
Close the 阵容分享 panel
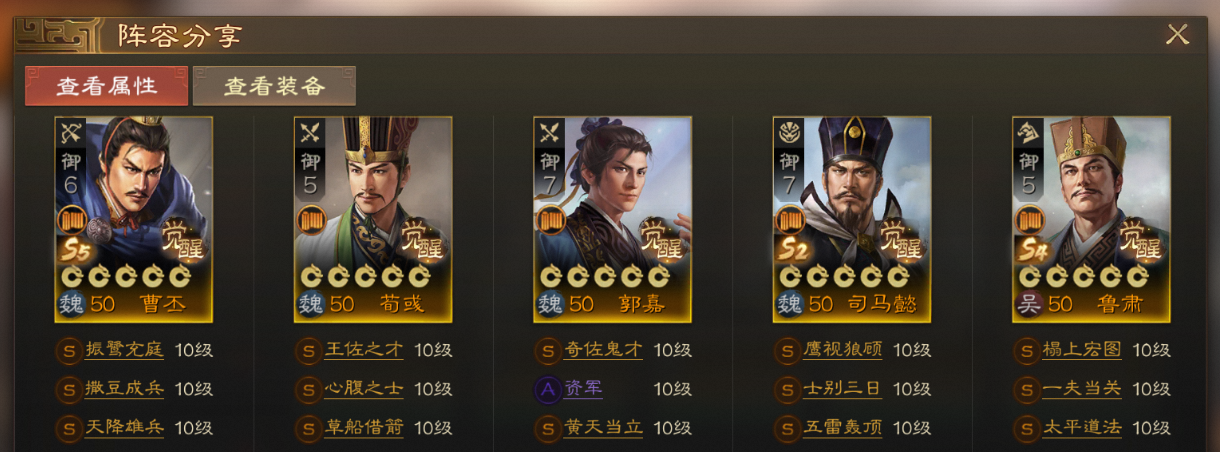click(x=1177, y=35)
